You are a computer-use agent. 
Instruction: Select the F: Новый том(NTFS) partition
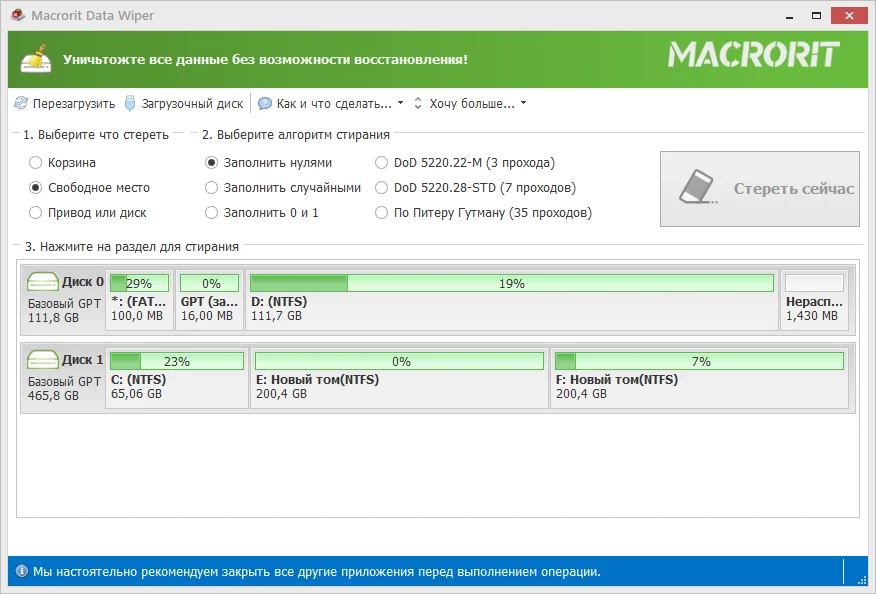(x=699, y=378)
